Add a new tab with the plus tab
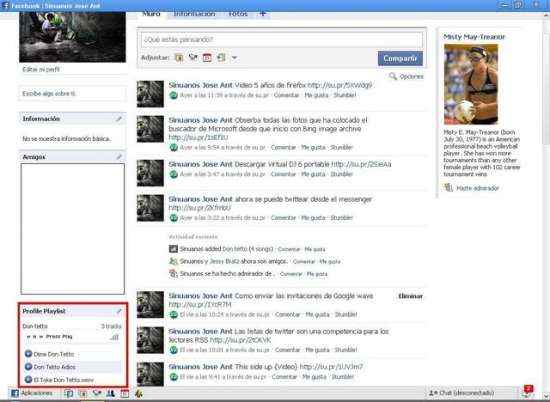 pyautogui.click(x=263, y=14)
